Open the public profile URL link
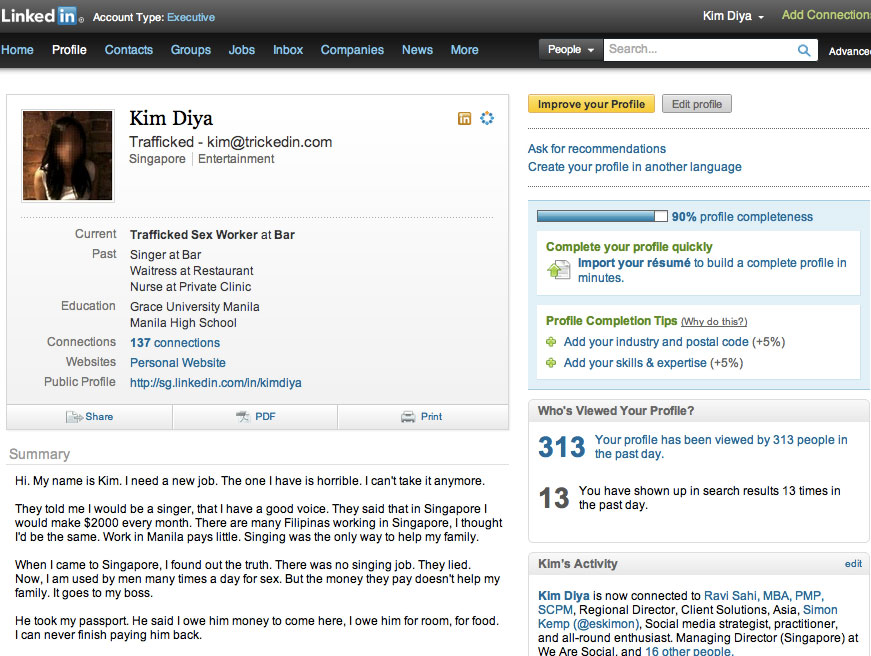The width and height of the screenshot is (871, 656). 216,383
